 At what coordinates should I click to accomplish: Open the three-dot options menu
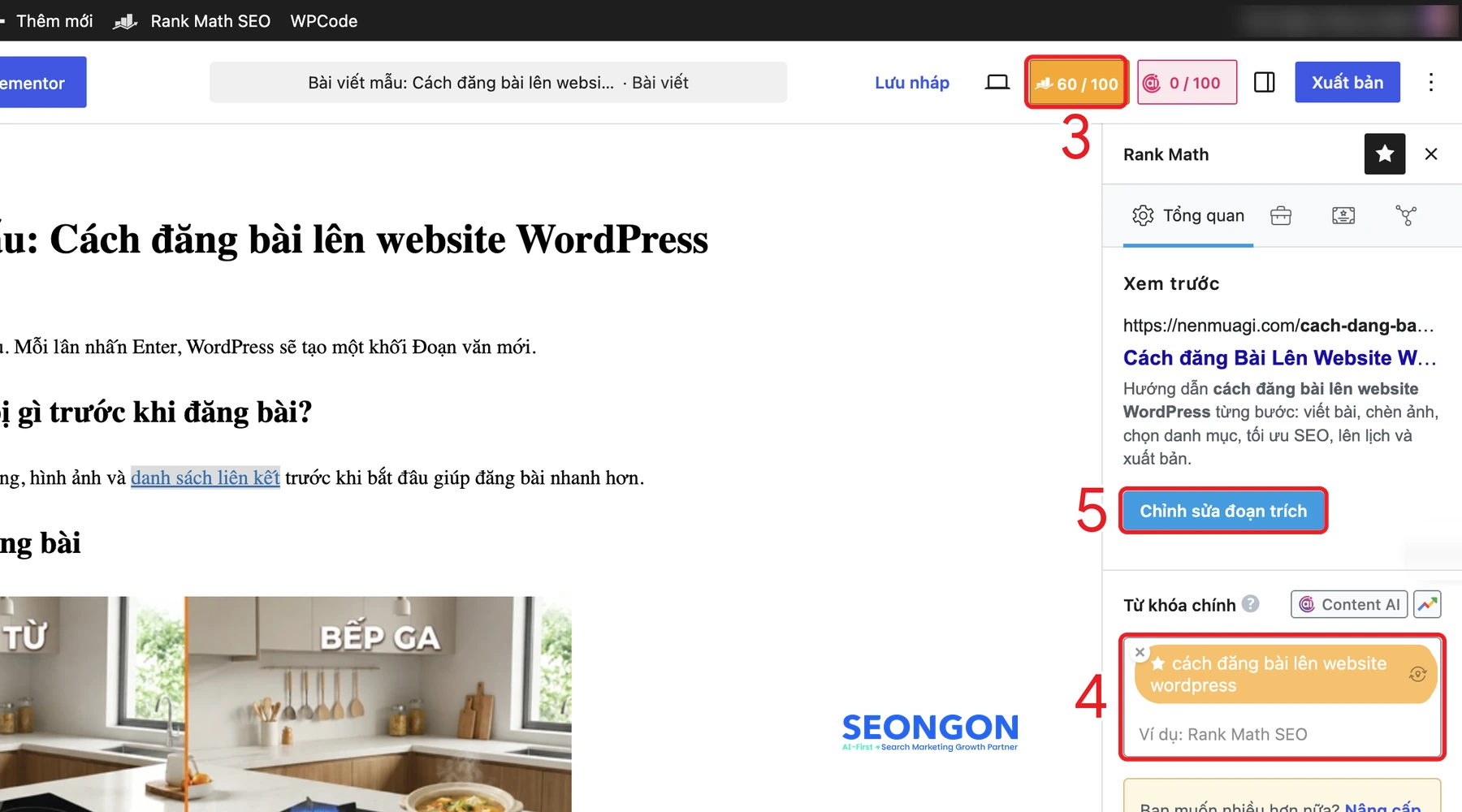(x=1431, y=82)
